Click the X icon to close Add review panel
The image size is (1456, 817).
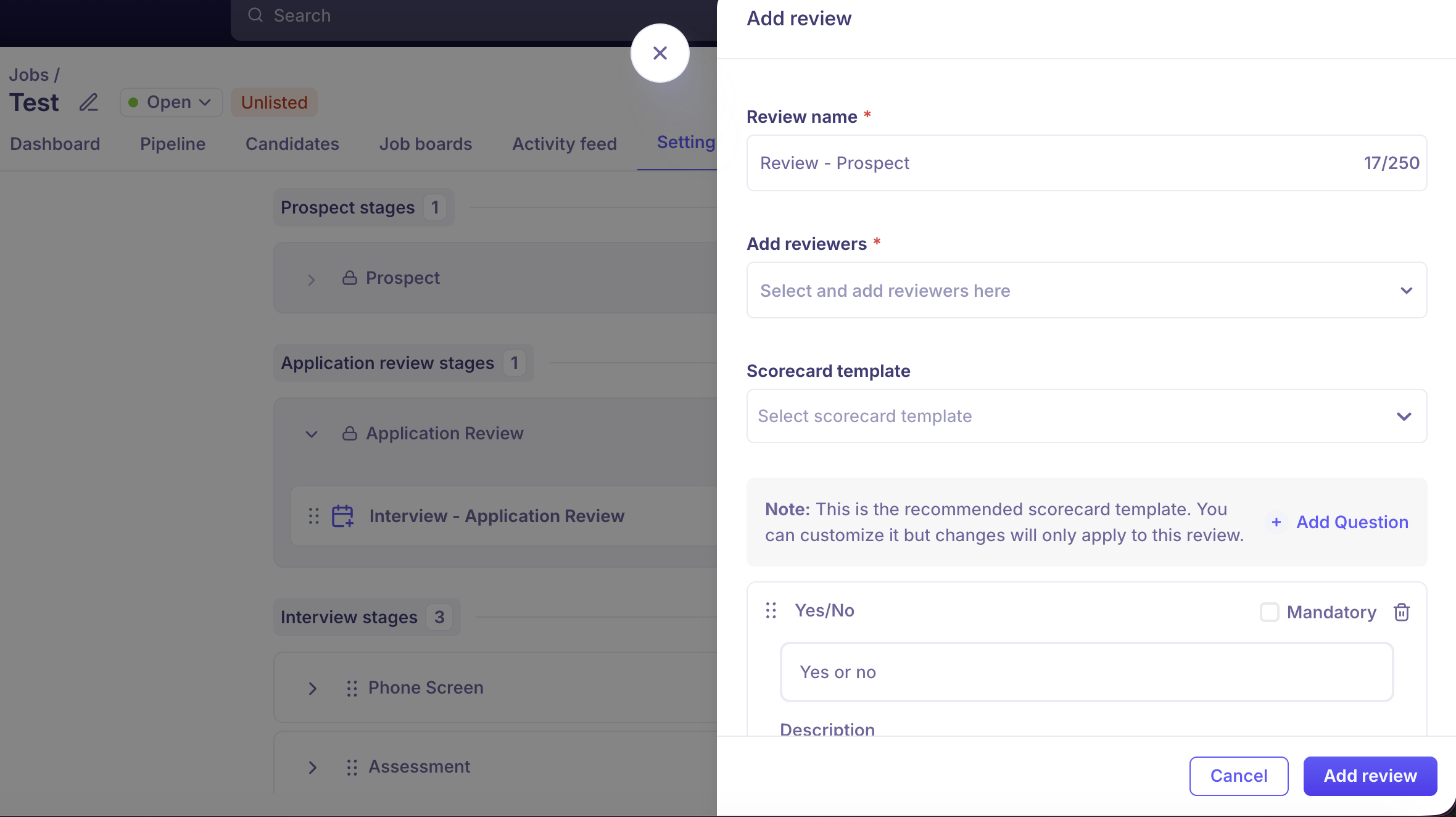tap(660, 53)
